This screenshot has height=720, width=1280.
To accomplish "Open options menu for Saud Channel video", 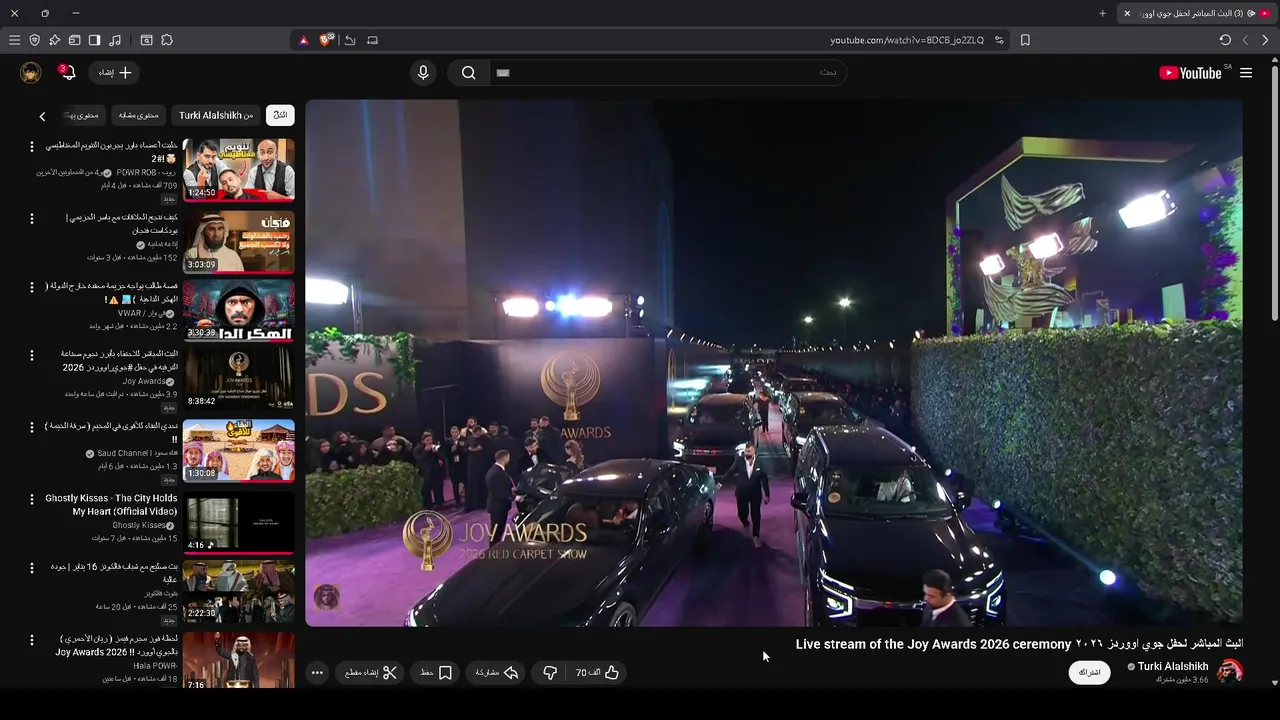I will (x=31, y=427).
